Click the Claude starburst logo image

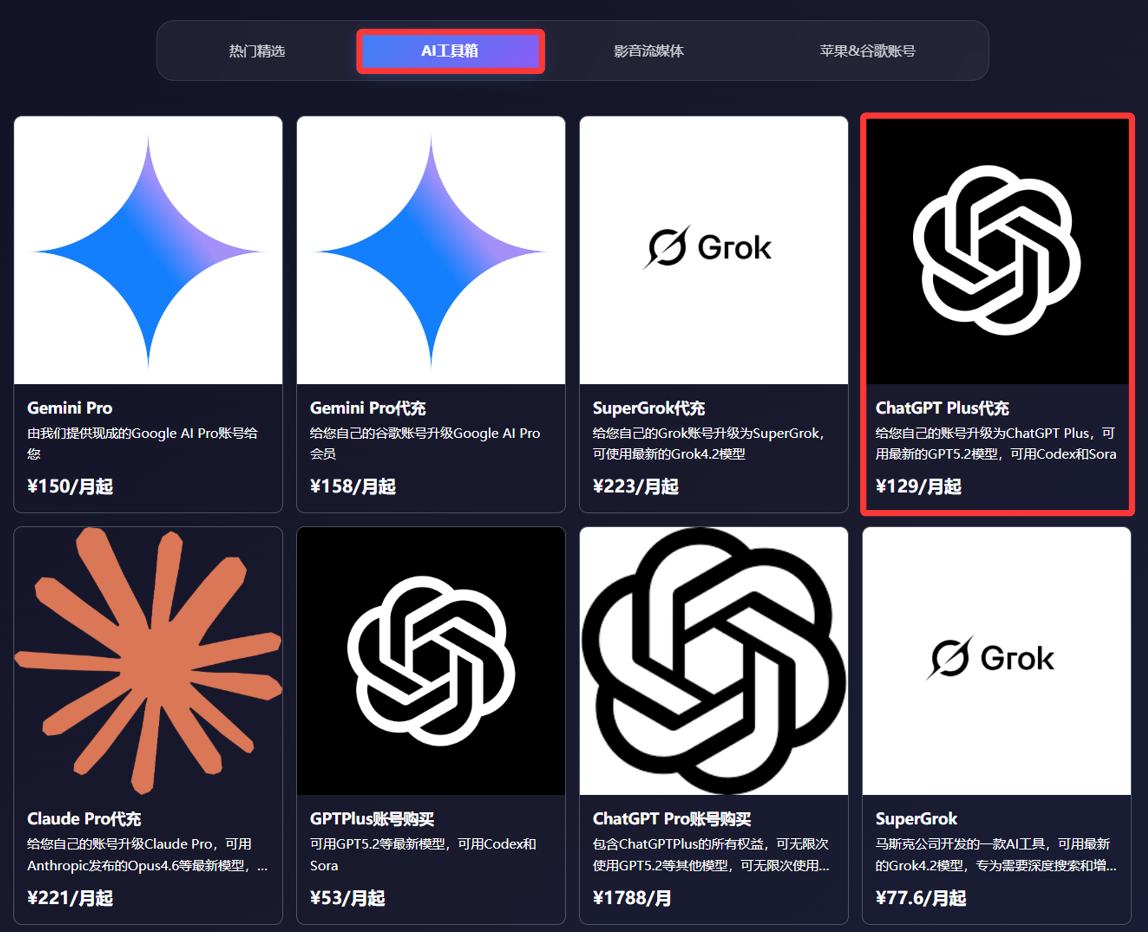click(x=148, y=660)
